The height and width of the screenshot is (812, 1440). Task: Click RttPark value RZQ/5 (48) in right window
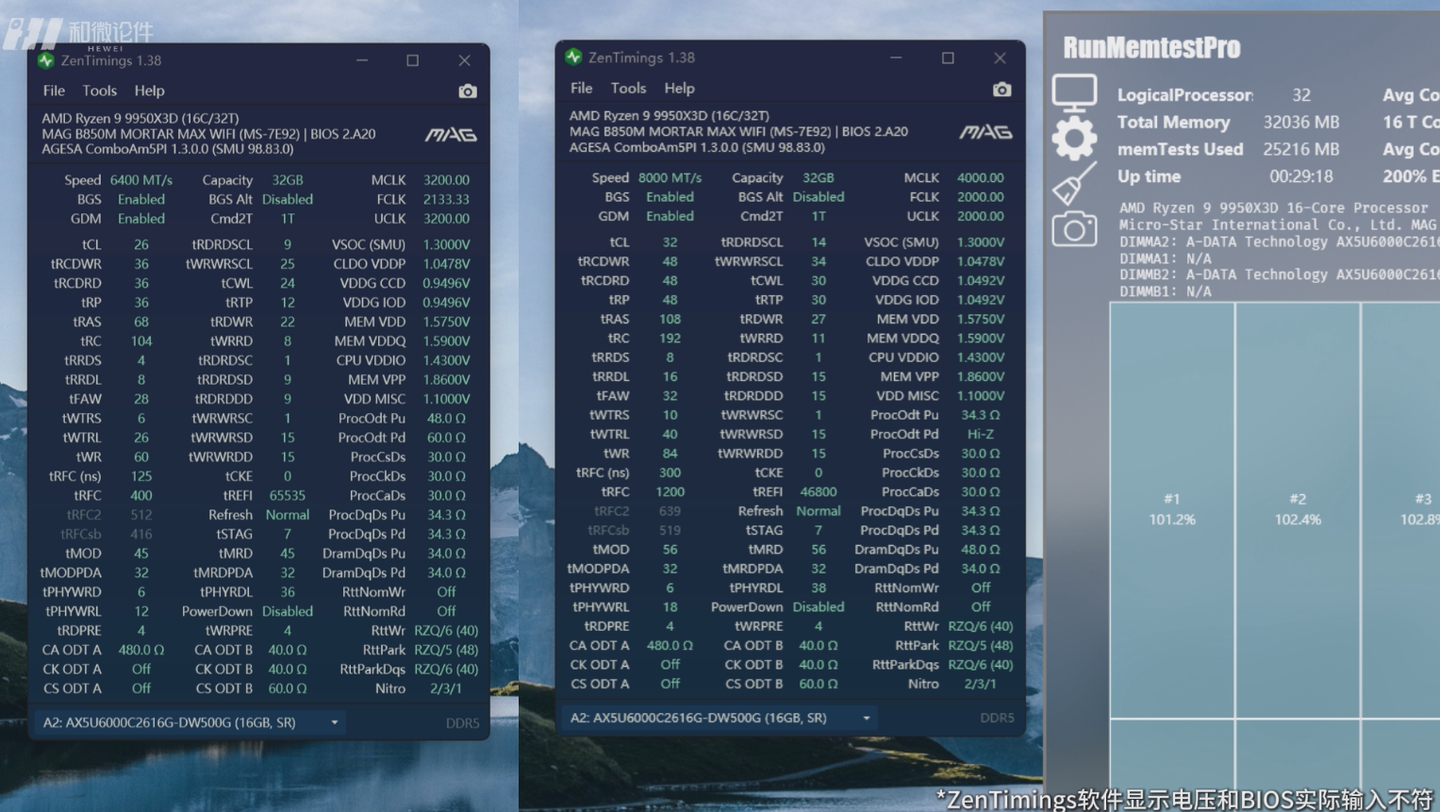click(980, 646)
